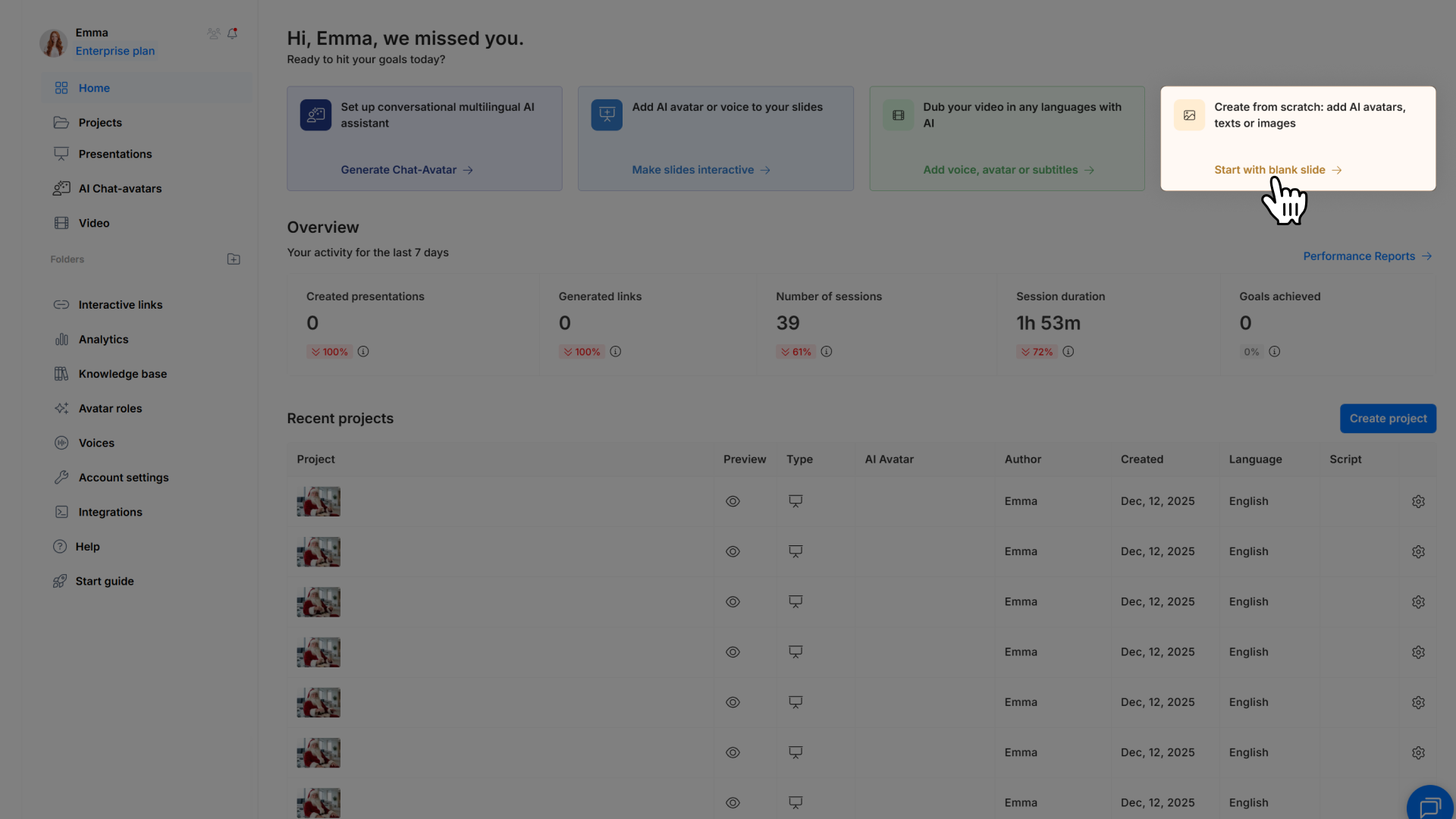Open settings gear dropdown for fourth project

click(x=1418, y=652)
